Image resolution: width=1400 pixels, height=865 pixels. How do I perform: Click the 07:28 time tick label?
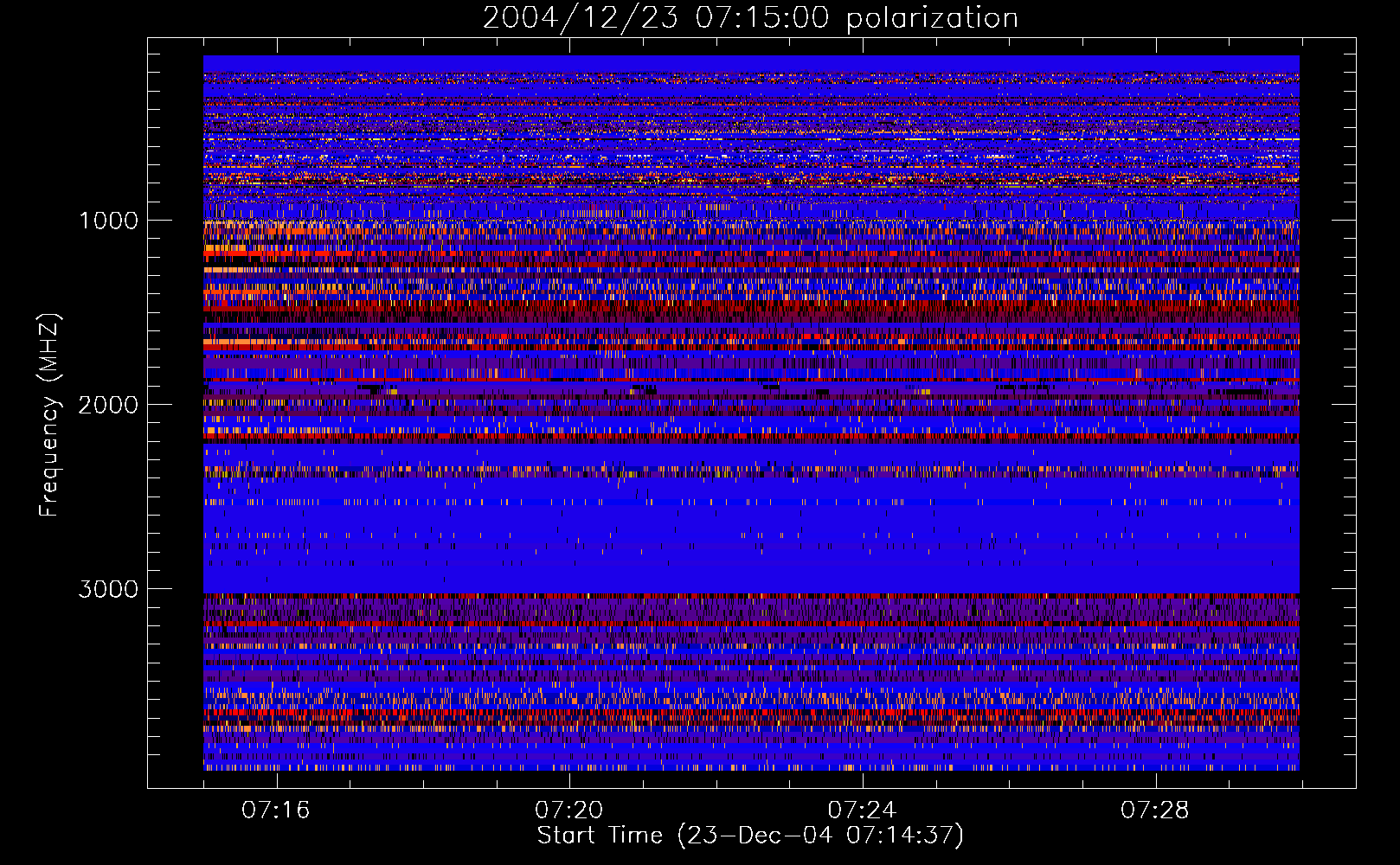(1155, 811)
